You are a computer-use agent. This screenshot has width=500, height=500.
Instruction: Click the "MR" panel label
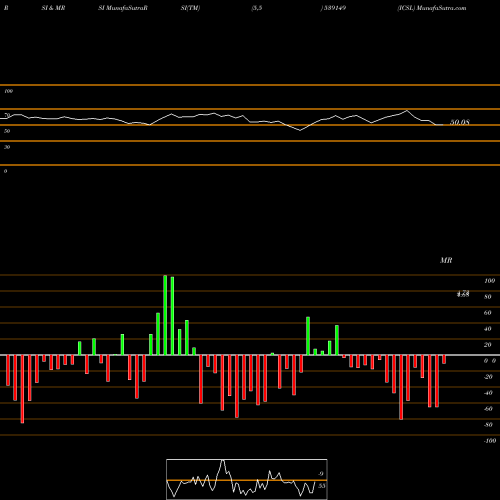[x=446, y=260]
